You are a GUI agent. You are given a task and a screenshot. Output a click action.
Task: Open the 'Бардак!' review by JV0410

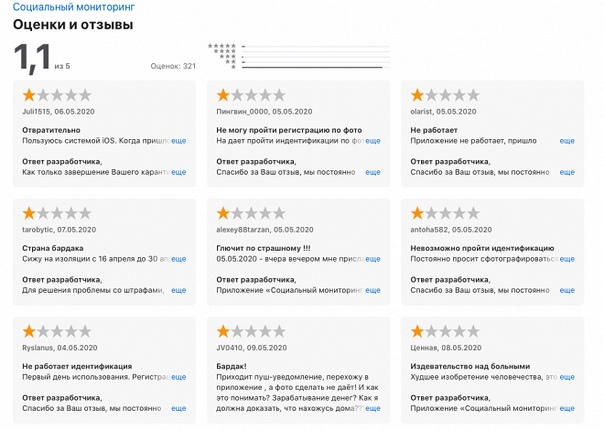(231, 366)
